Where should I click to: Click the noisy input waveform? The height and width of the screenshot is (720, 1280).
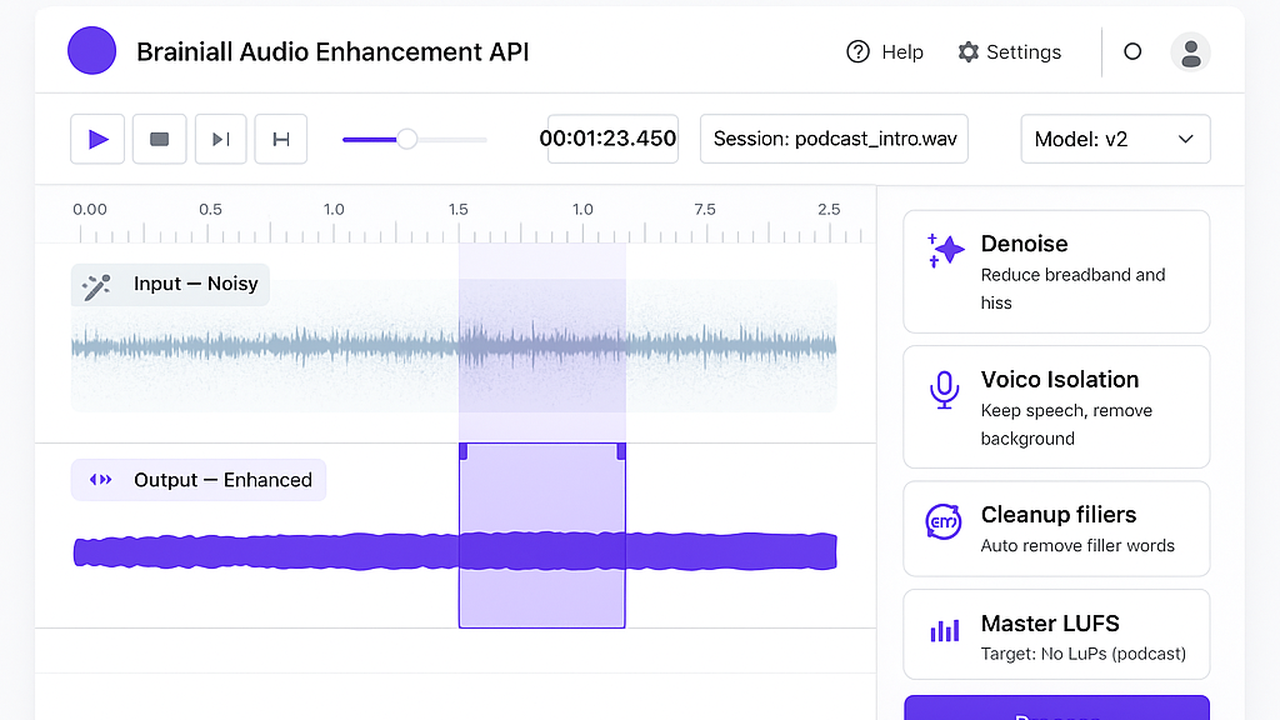coord(453,347)
